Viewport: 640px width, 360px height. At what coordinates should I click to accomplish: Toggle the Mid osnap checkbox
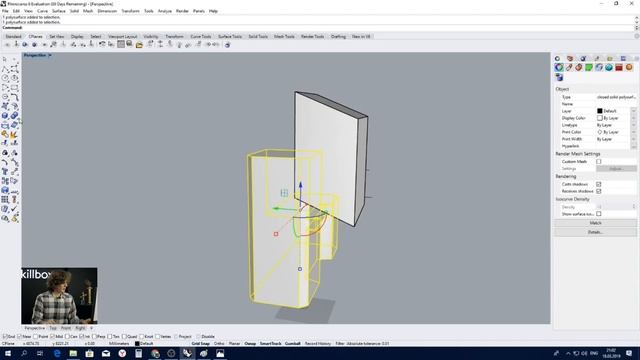tap(52, 337)
